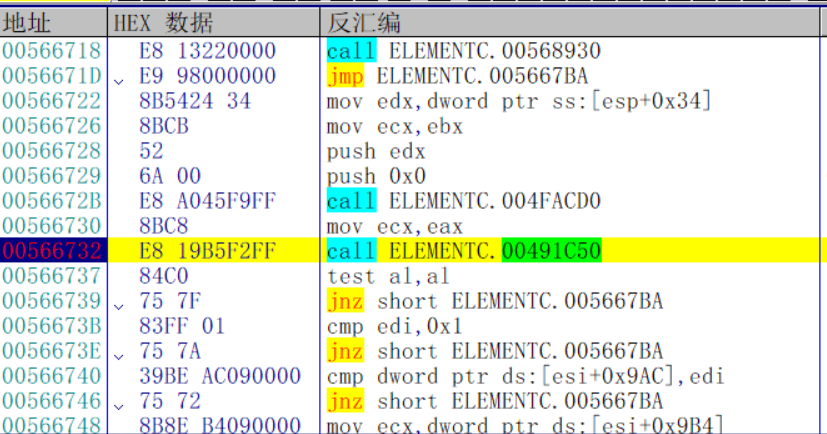This screenshot has width=827, height=434.
Task: Click hex bytes 8B5424 34
Action: click(195, 101)
